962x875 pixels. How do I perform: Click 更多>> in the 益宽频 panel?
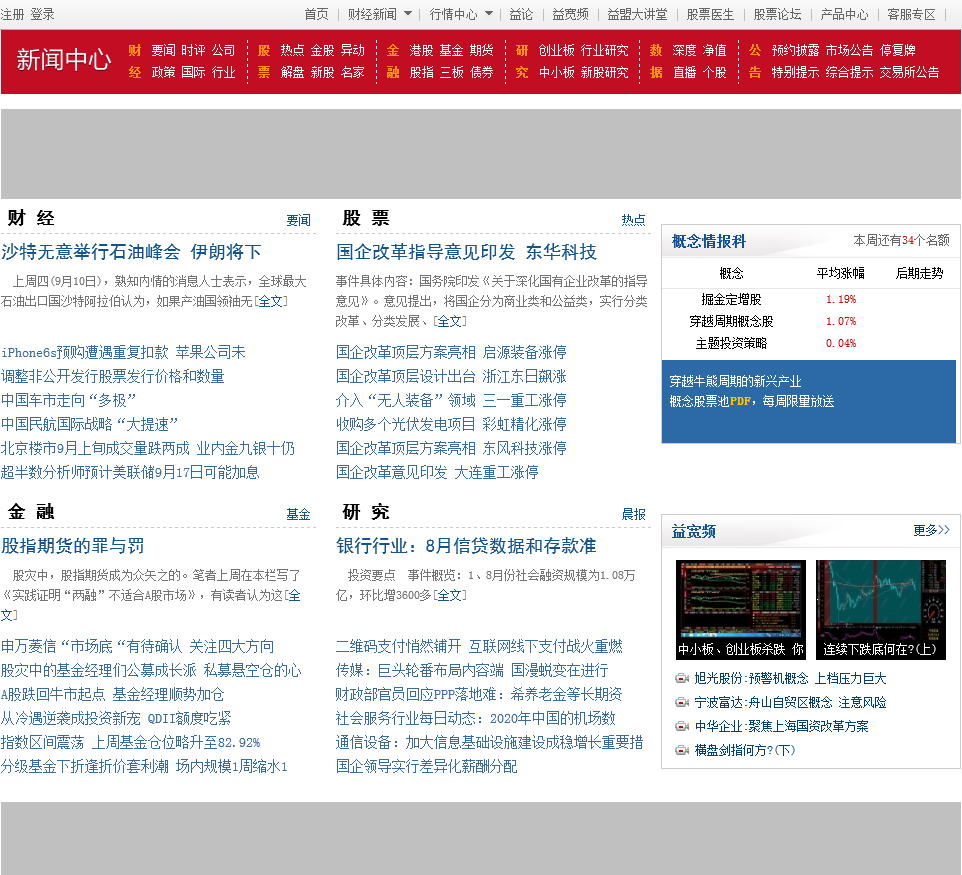click(x=931, y=530)
